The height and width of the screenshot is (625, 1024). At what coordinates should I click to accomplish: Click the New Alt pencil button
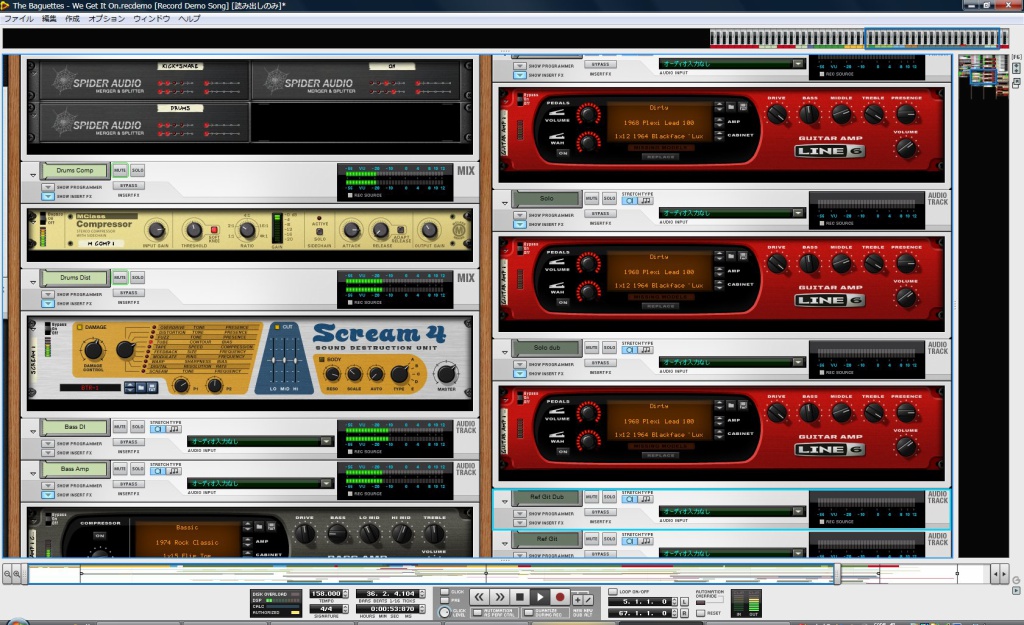[588, 599]
